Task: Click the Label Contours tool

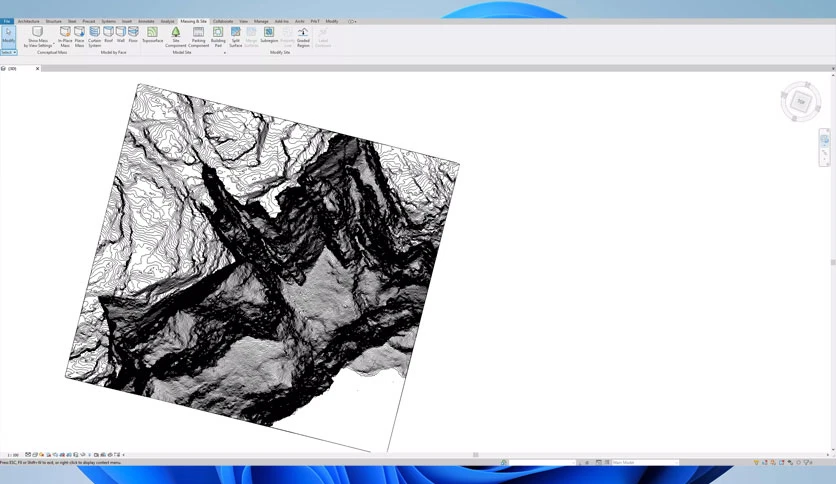Action: pyautogui.click(x=323, y=37)
